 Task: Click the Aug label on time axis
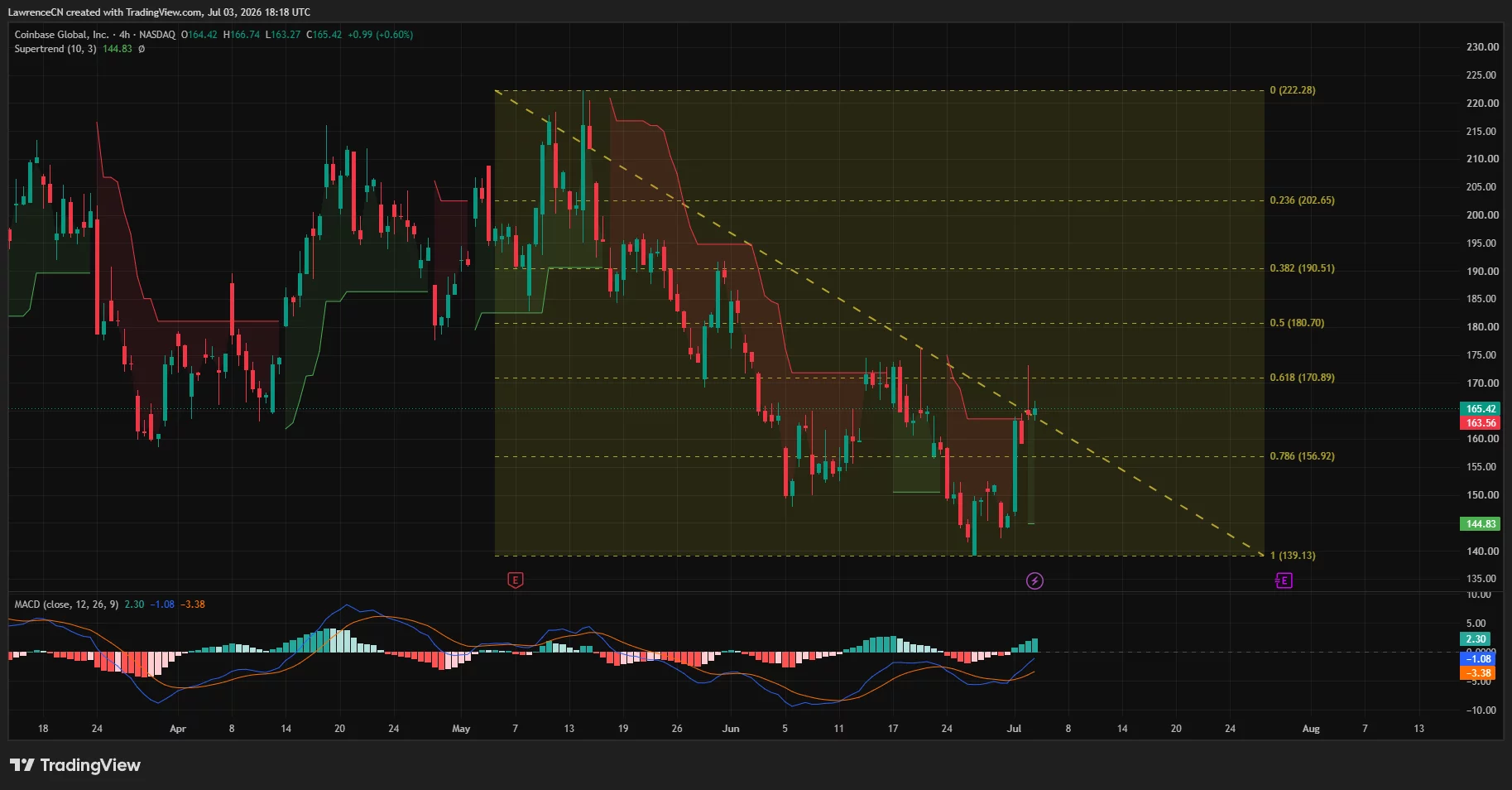[x=1311, y=729]
